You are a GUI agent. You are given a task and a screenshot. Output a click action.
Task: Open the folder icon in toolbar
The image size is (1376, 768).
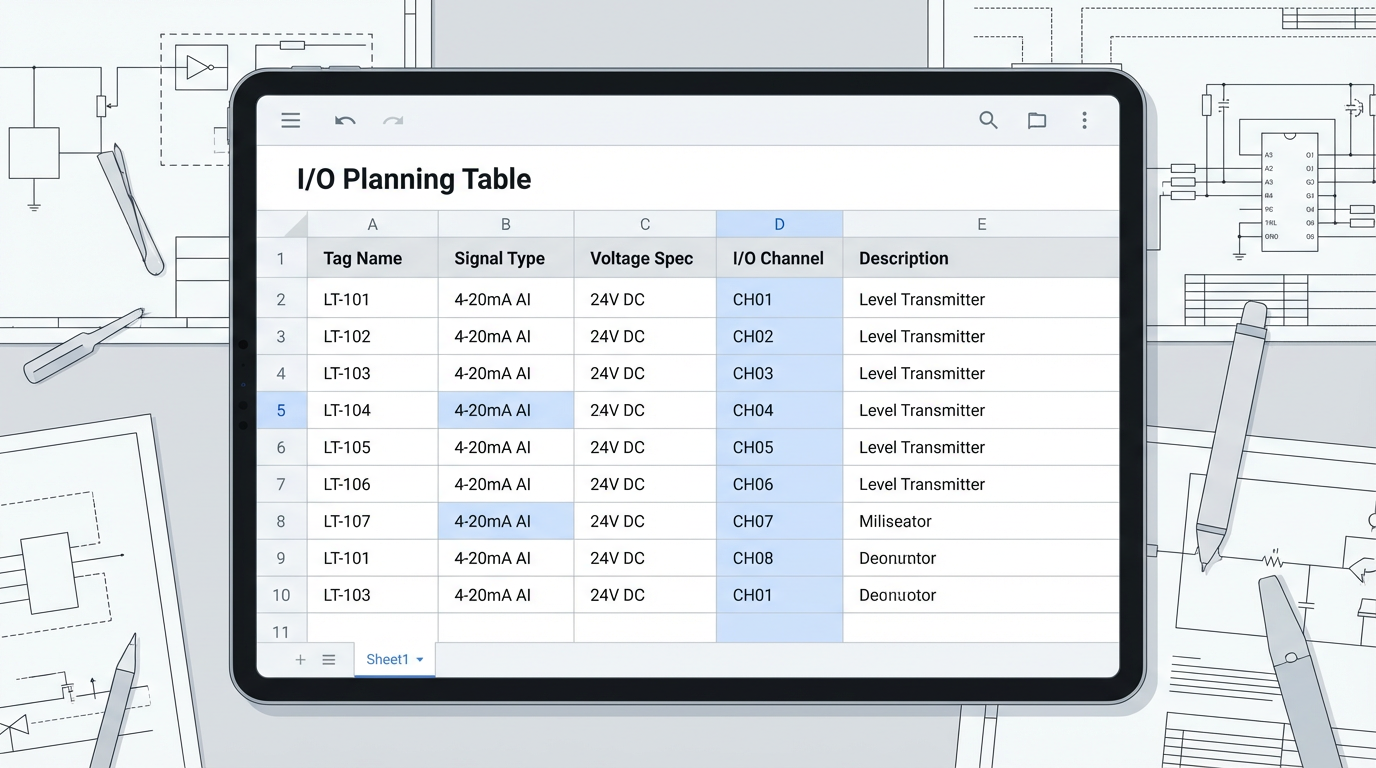1037,121
